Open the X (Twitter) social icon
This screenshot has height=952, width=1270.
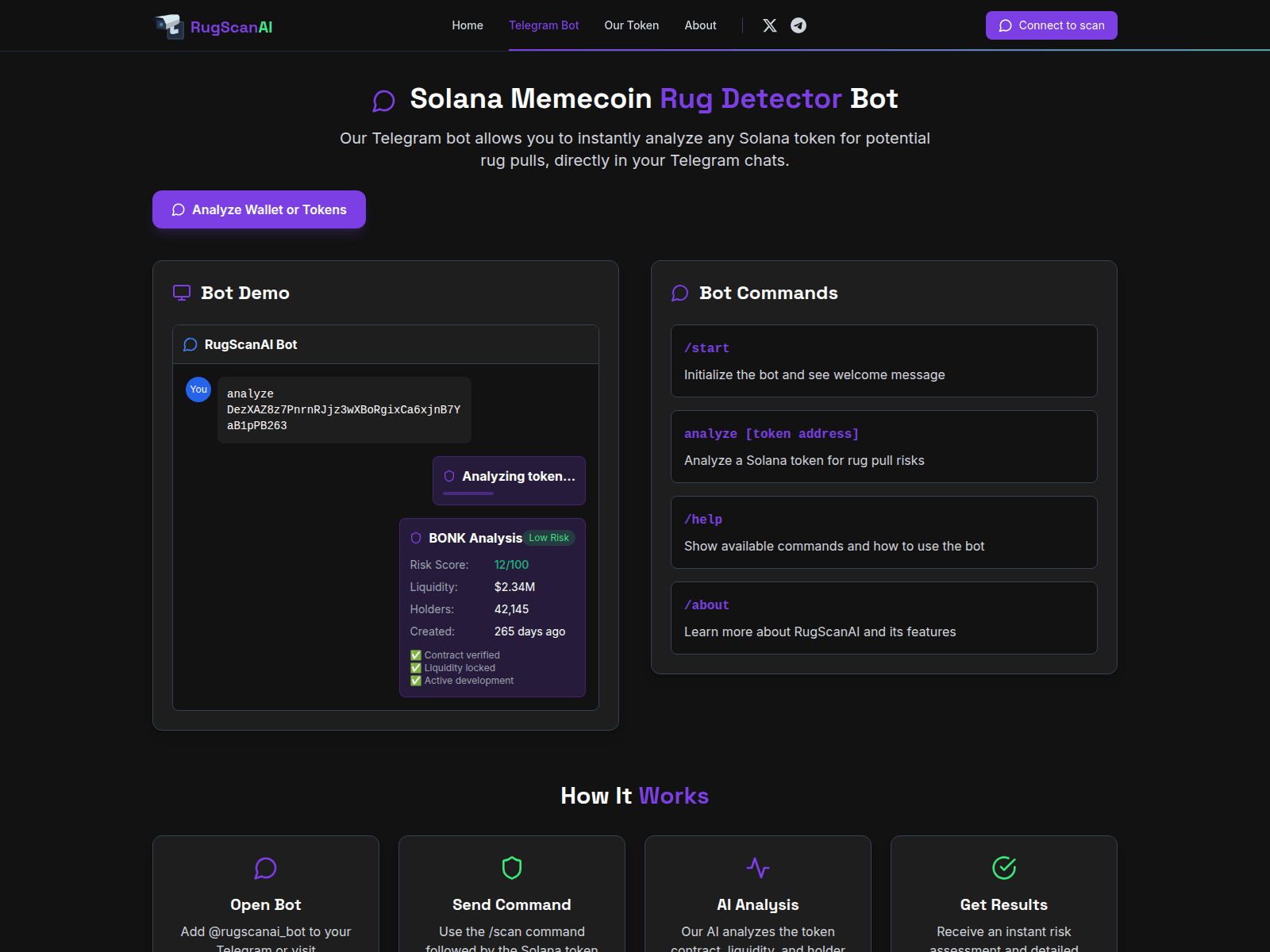[770, 25]
